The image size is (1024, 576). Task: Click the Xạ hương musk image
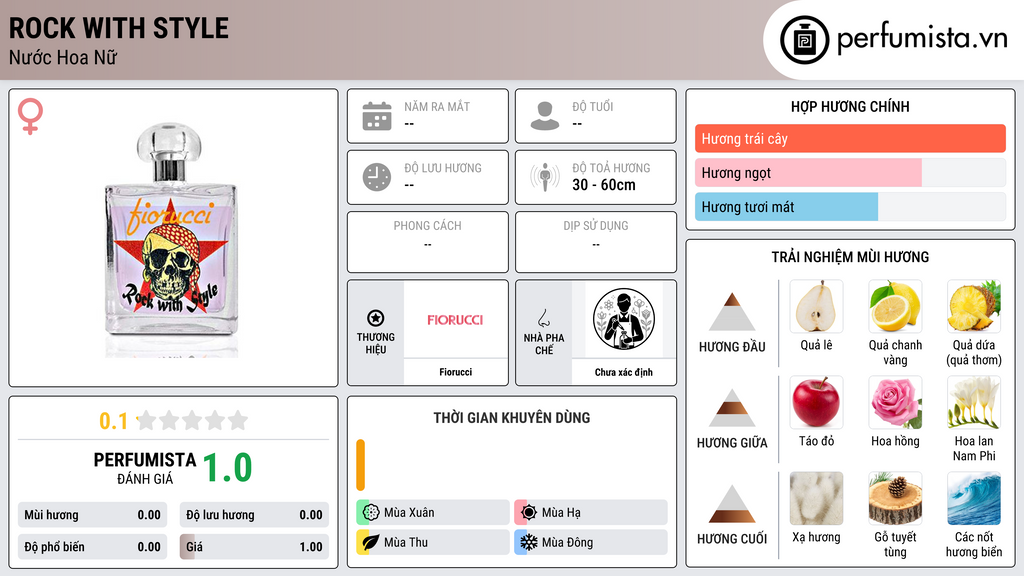[x=816, y=499]
